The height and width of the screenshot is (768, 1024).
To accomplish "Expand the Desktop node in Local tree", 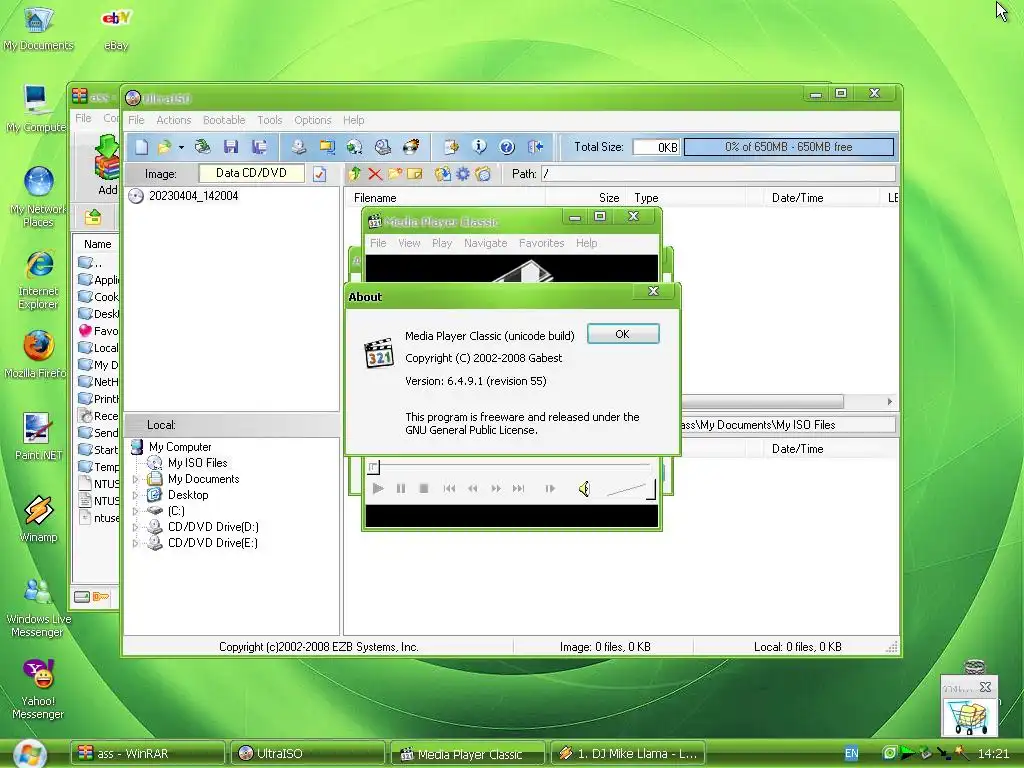I will pyautogui.click(x=136, y=495).
